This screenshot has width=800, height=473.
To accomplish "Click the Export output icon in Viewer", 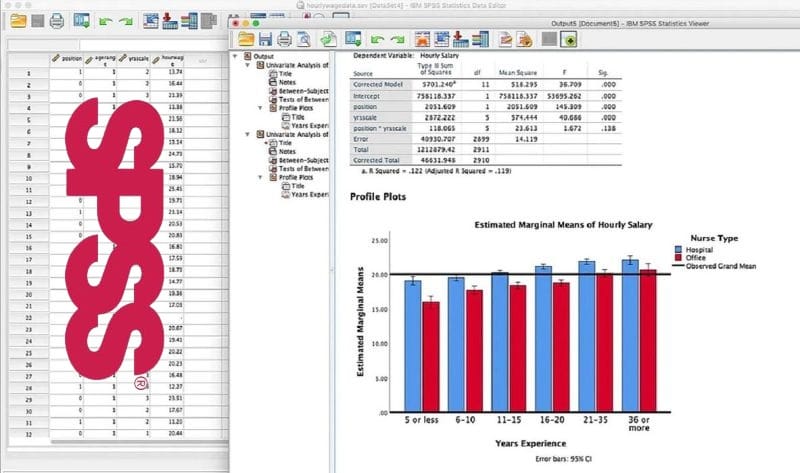I will point(328,39).
